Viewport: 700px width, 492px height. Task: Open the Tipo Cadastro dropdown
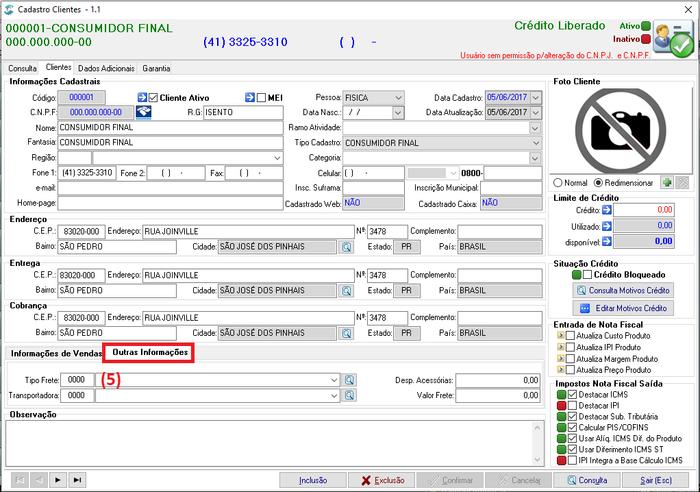pos(536,143)
